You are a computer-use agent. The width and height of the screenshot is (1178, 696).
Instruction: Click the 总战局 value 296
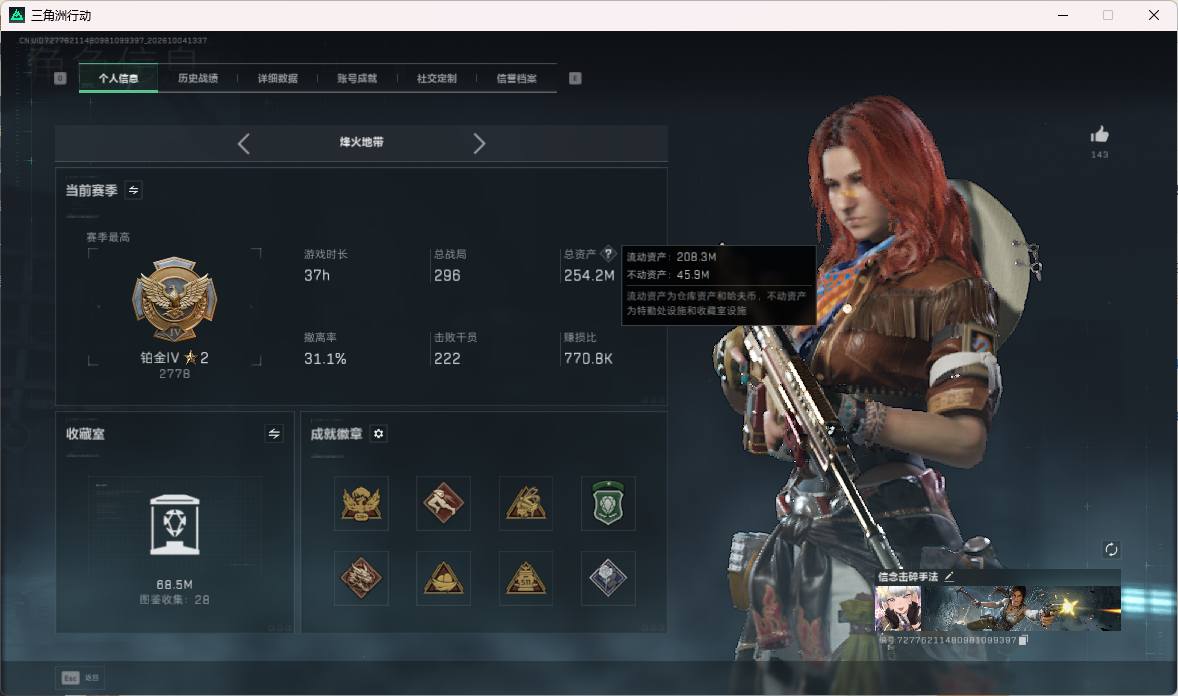447,276
